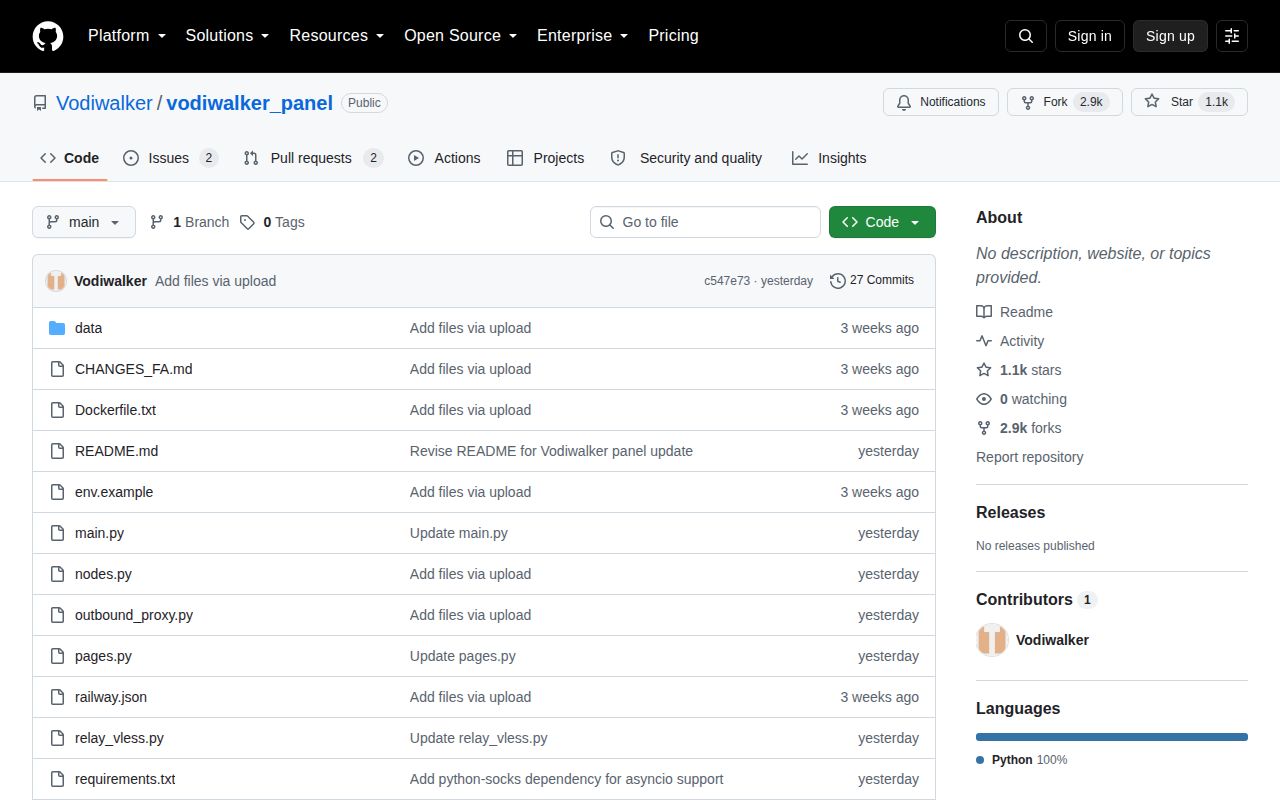Click the Python language bar
The height and width of the screenshot is (800, 1280).
pos(1112,737)
